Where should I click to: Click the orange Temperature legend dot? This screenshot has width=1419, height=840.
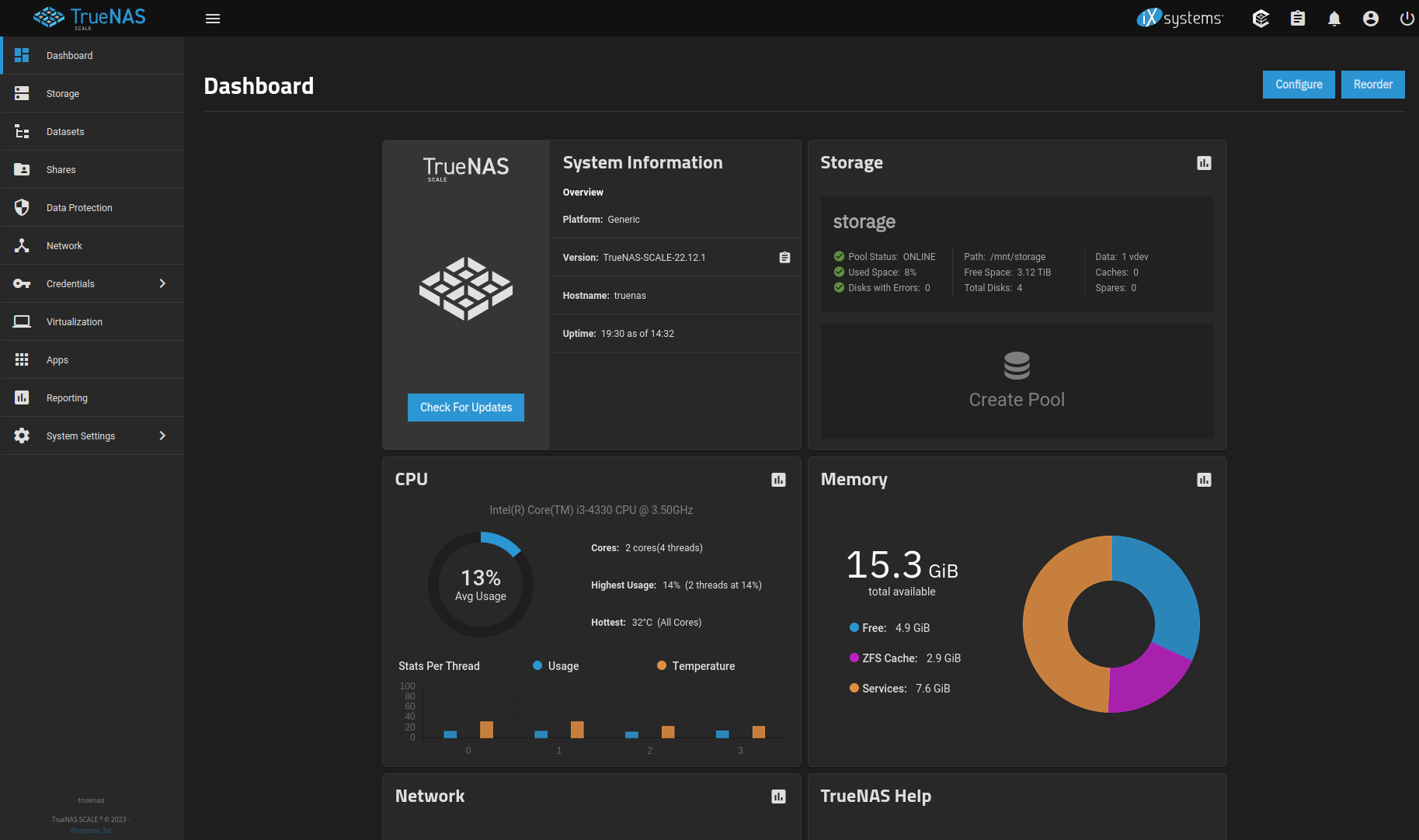pyautogui.click(x=662, y=665)
